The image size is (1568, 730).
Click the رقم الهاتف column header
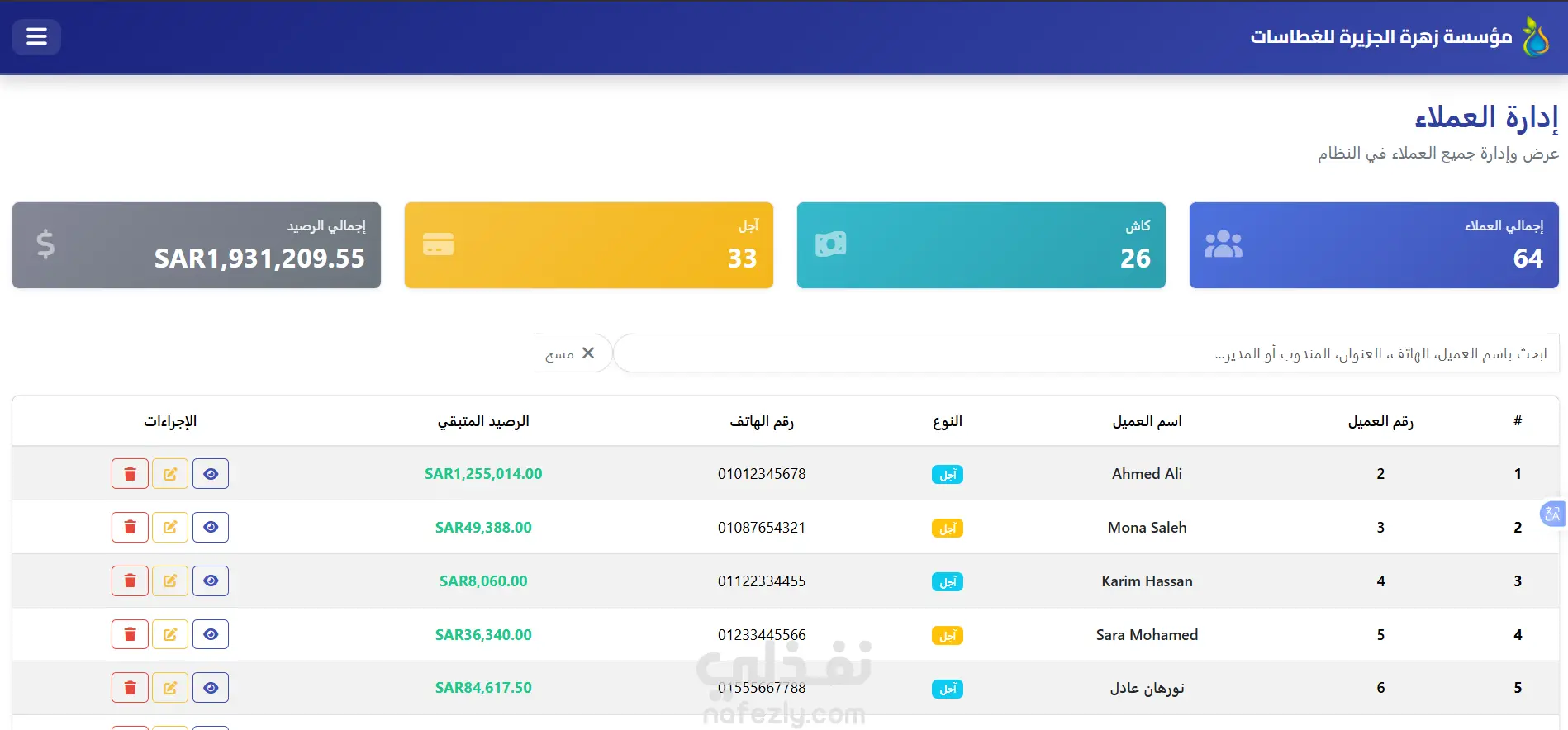click(762, 422)
